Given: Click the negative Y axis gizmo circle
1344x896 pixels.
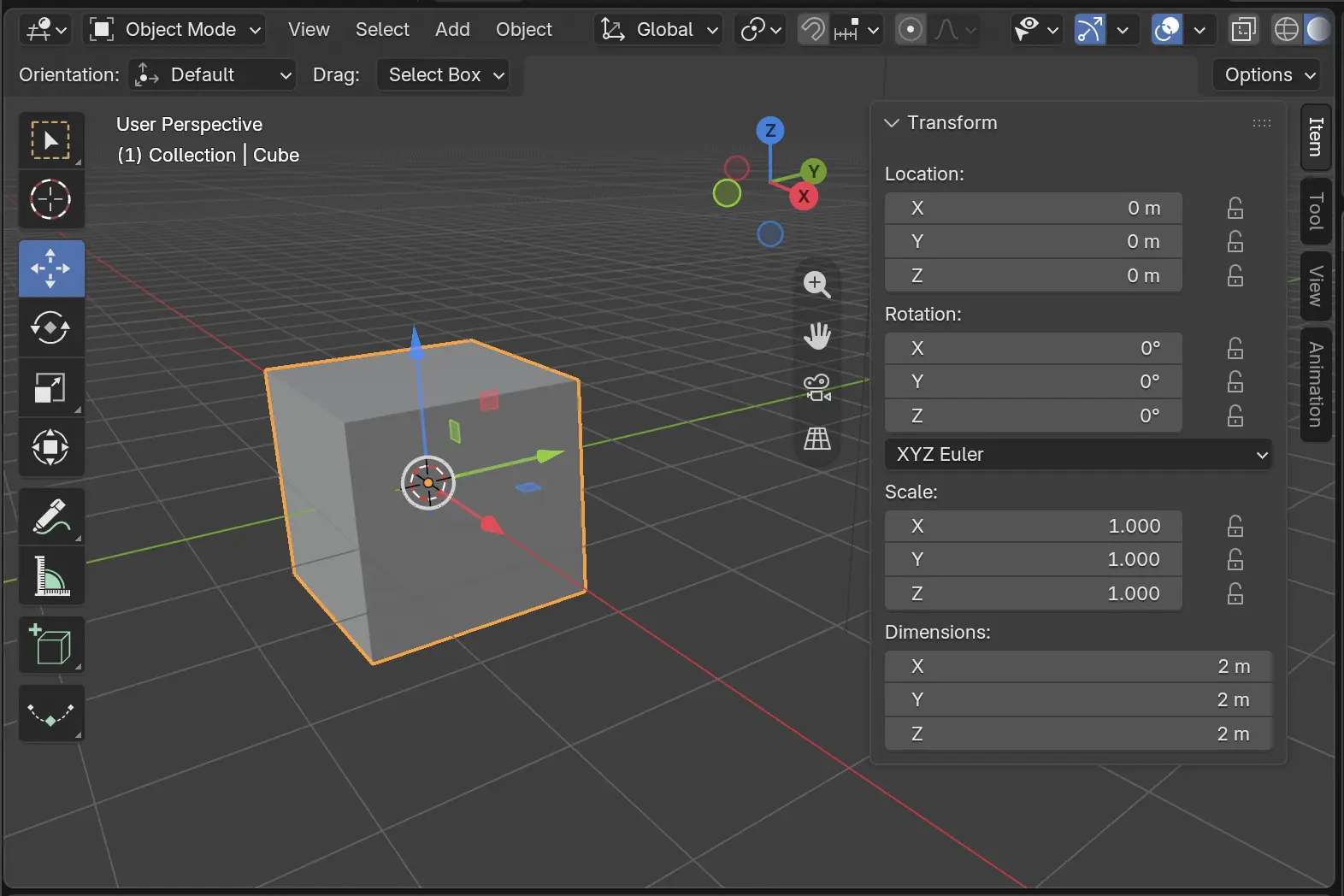Looking at the screenshot, I should pyautogui.click(x=727, y=193).
